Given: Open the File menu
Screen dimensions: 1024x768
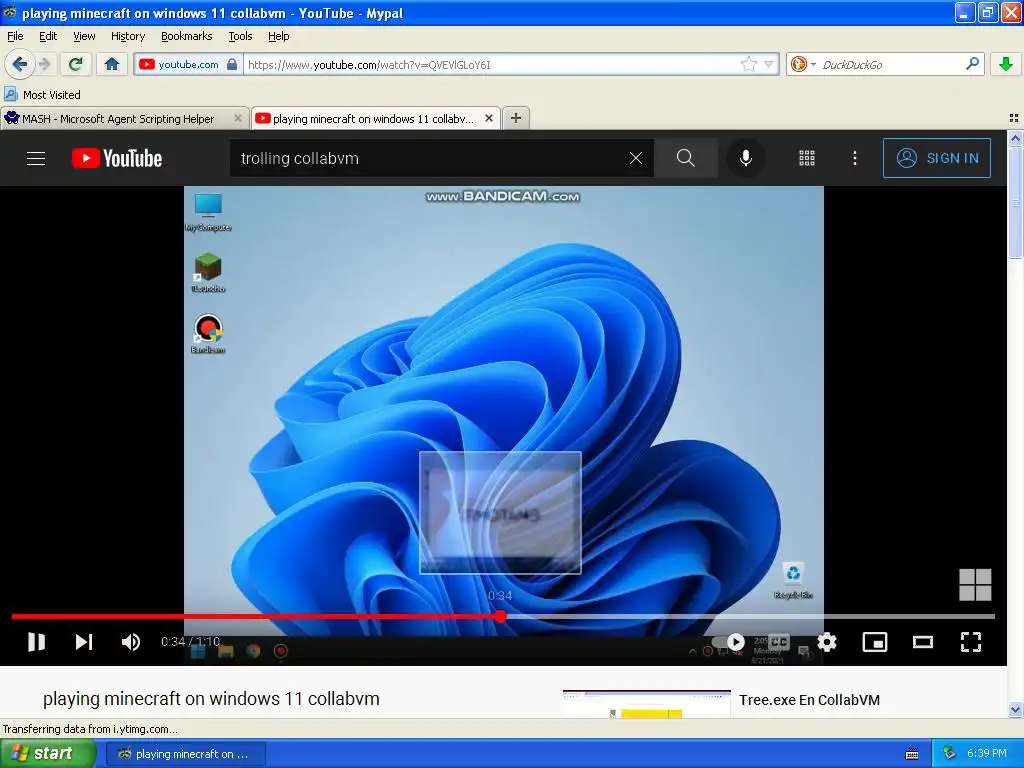Looking at the screenshot, I should (x=15, y=36).
